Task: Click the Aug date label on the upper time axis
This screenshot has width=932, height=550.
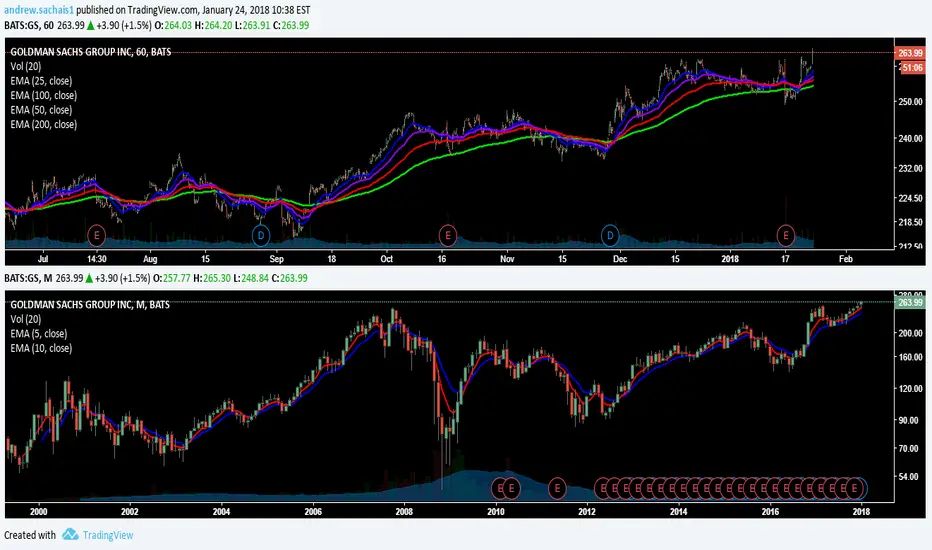Action: pos(150,259)
